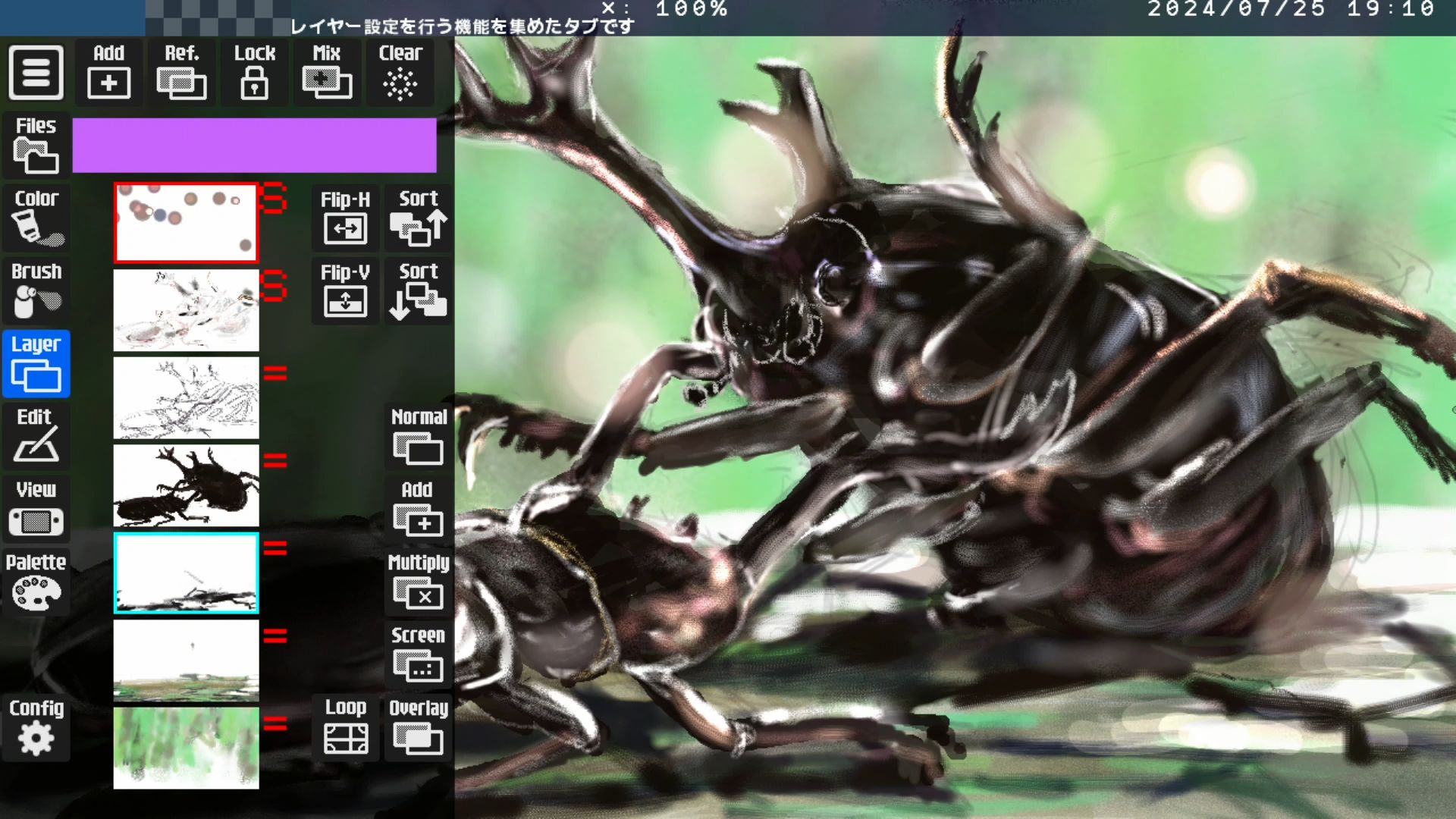Sort the layer downward

pos(419,291)
